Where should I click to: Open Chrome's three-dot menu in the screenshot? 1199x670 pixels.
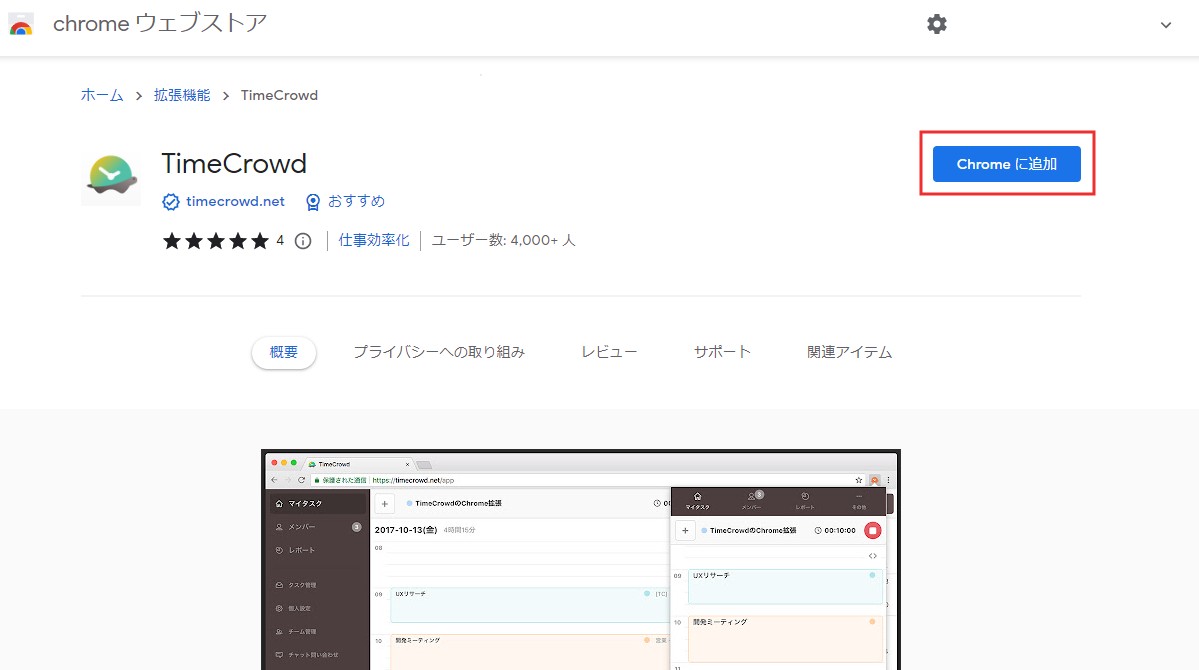pos(888,480)
